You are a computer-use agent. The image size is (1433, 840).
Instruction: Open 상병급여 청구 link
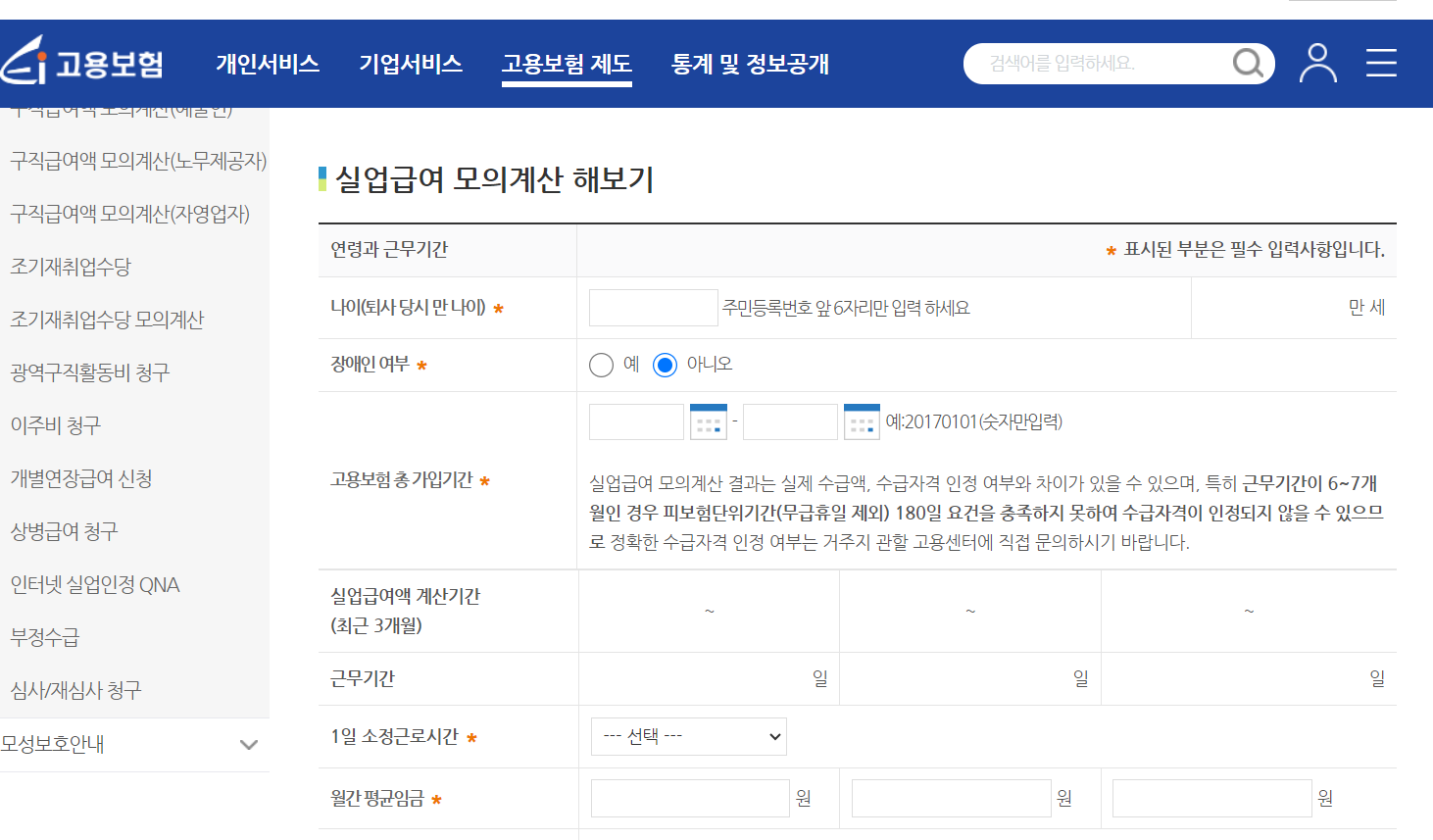(x=64, y=531)
